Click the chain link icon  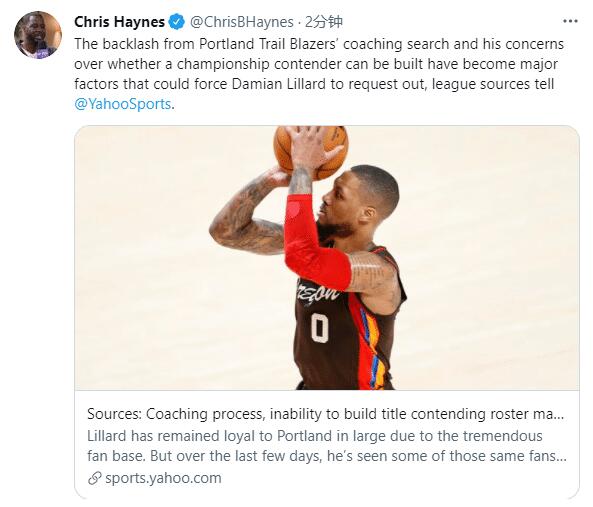point(94,478)
